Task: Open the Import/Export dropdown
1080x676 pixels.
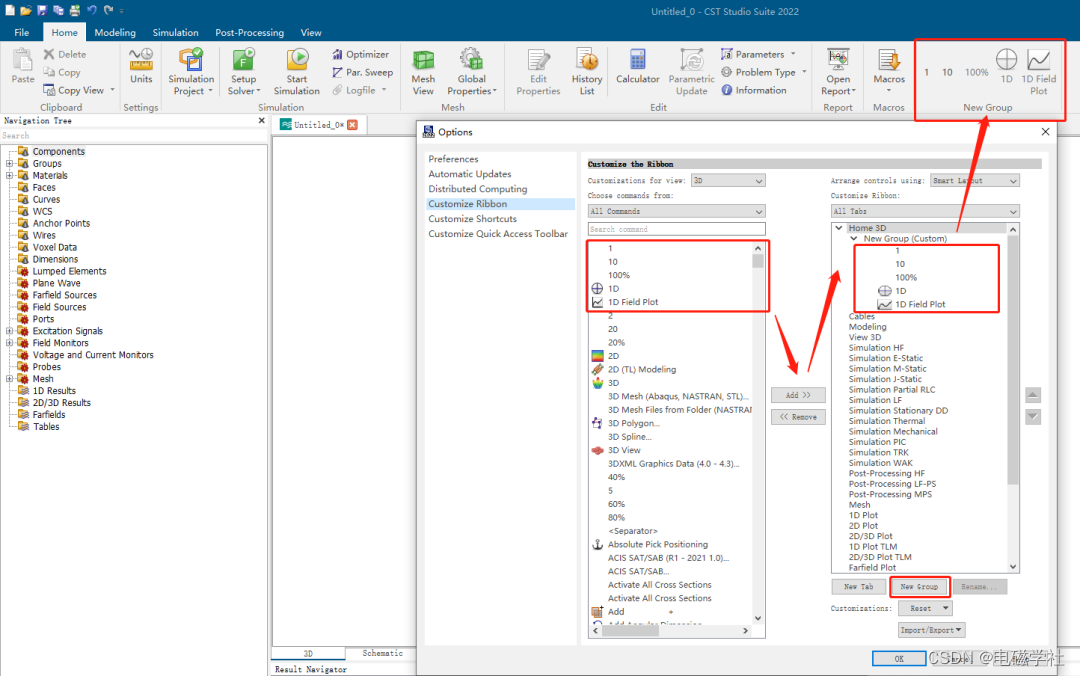Action: click(x=931, y=630)
